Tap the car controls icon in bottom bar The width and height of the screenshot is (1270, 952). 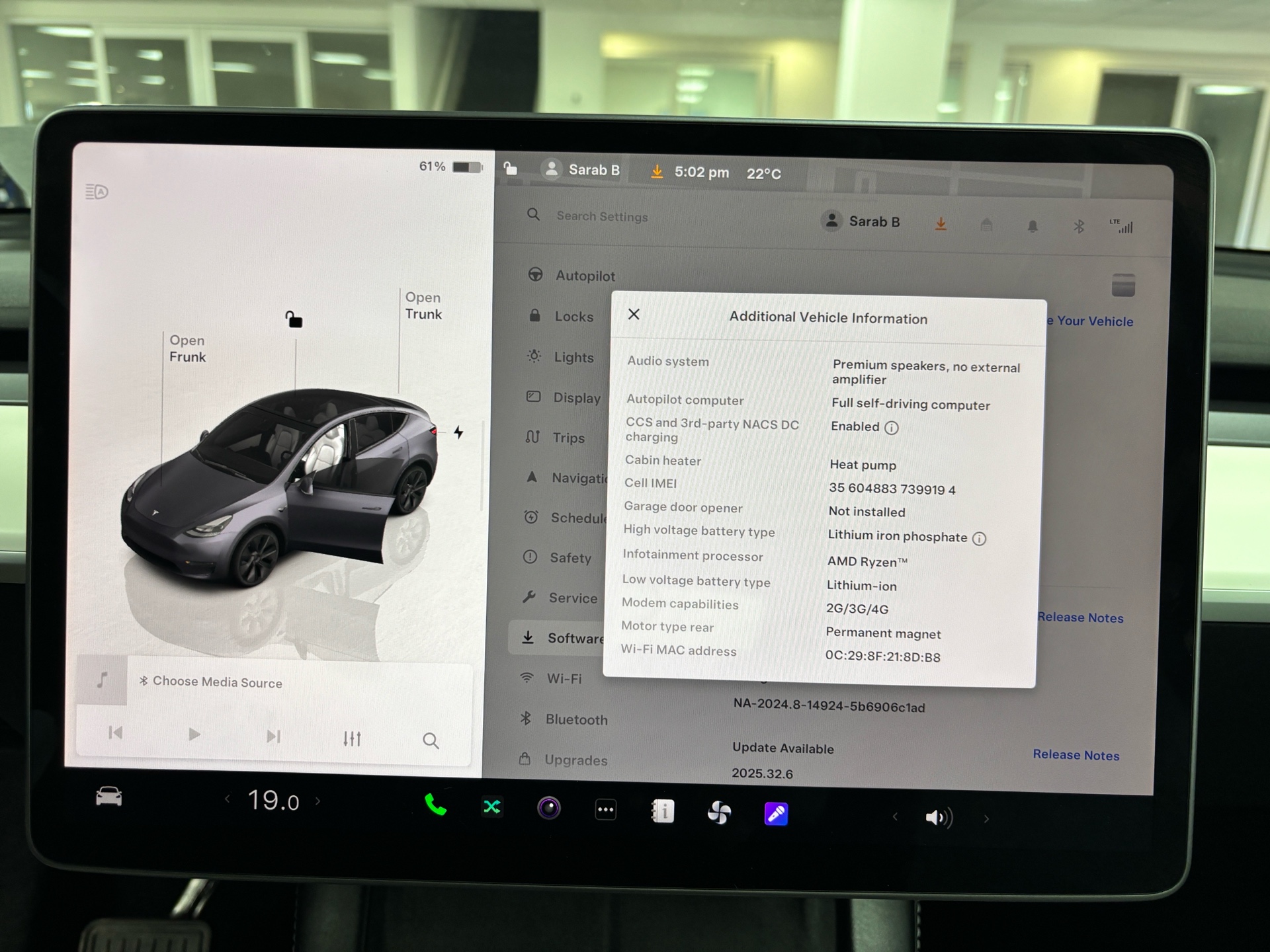(108, 796)
